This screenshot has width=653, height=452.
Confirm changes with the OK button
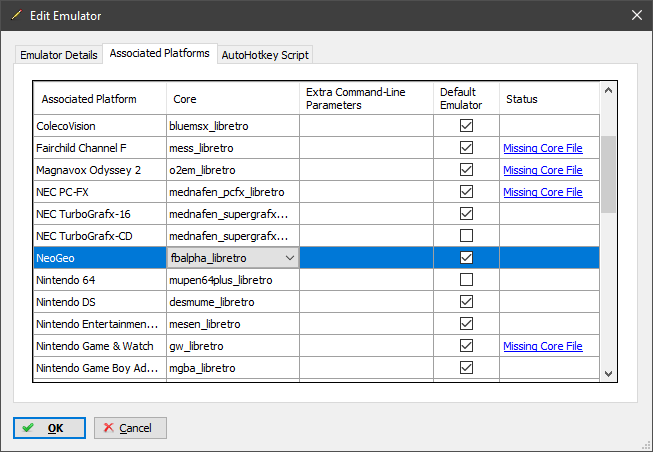49,428
